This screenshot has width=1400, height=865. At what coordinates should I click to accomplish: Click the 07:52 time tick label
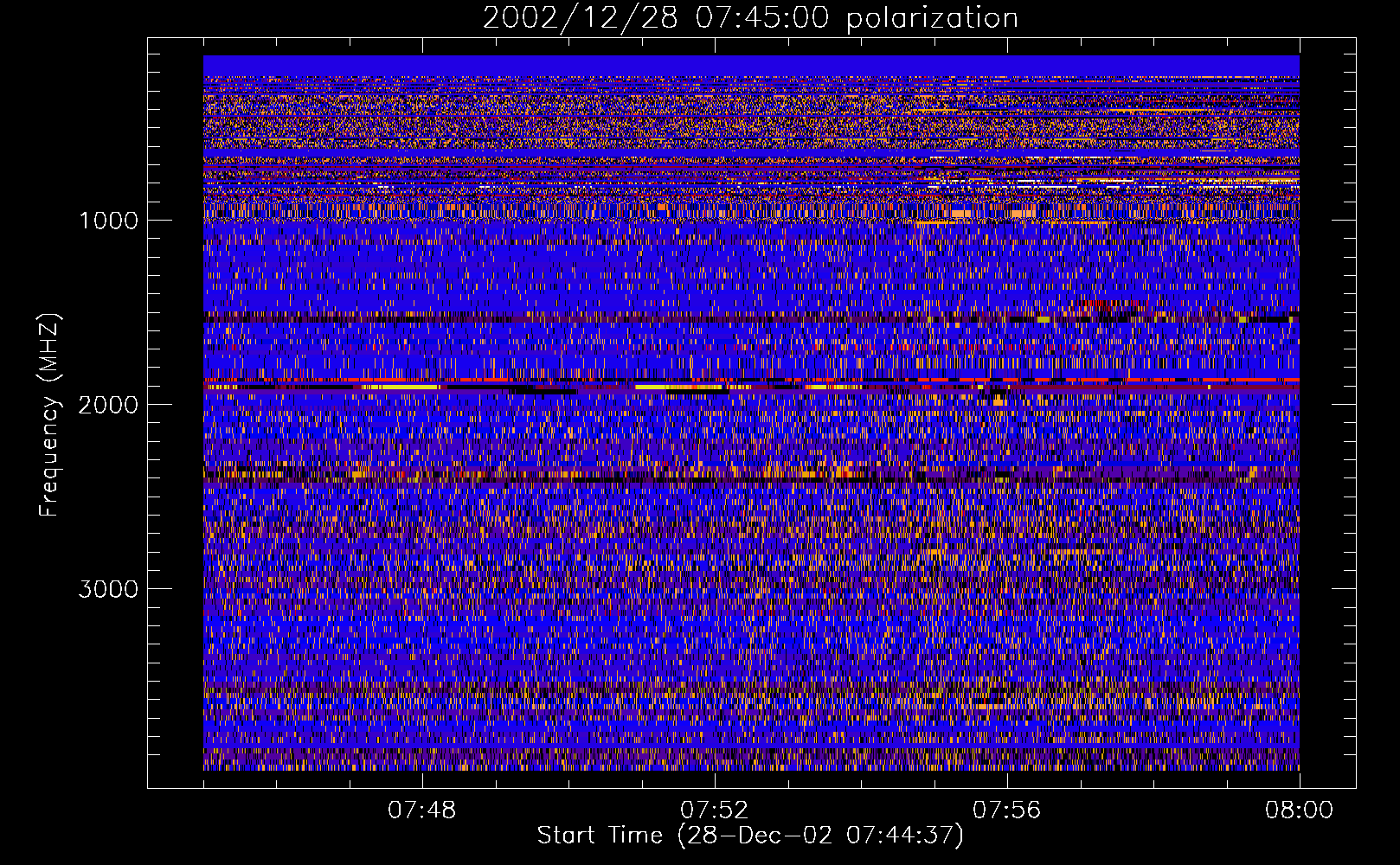point(715,811)
